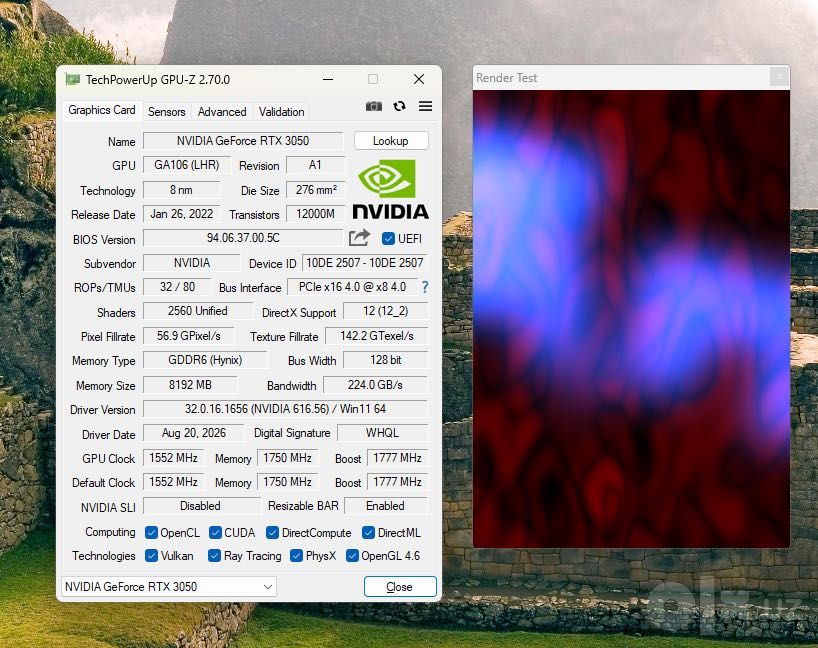Click the Revision A1 field

[316, 165]
